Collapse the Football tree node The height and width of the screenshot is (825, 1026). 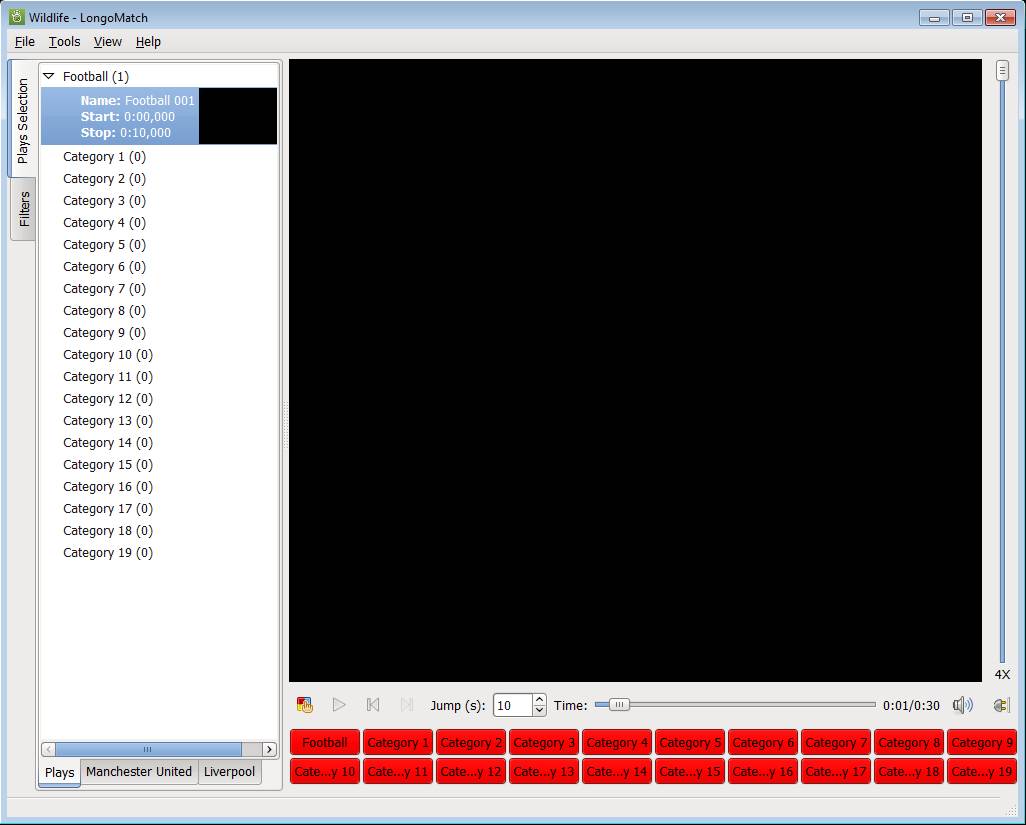click(x=48, y=77)
